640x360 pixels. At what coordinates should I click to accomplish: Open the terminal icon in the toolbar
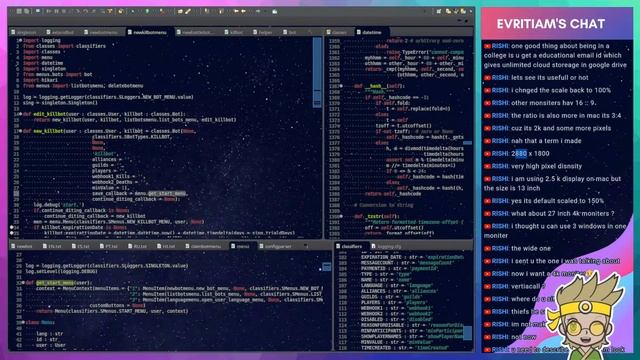coord(38,11)
